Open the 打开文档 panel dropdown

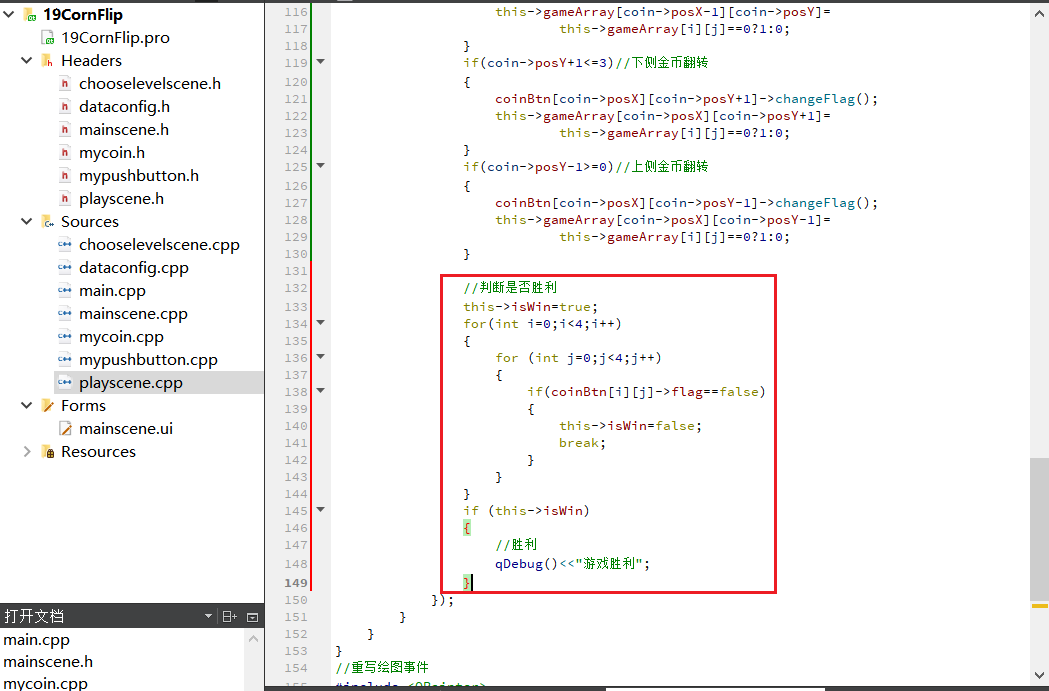[x=208, y=616]
